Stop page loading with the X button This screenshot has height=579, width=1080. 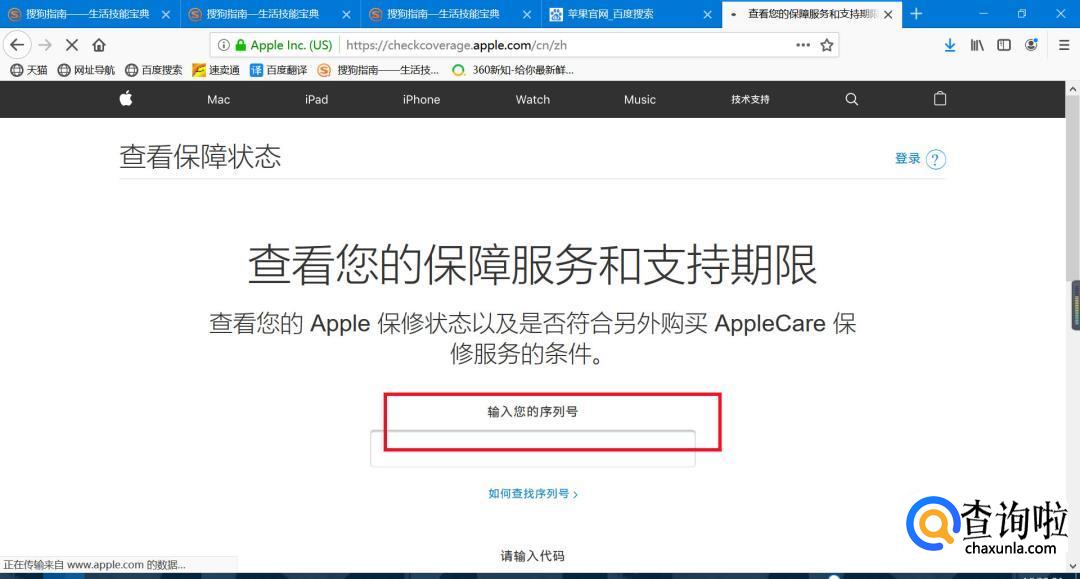click(72, 45)
